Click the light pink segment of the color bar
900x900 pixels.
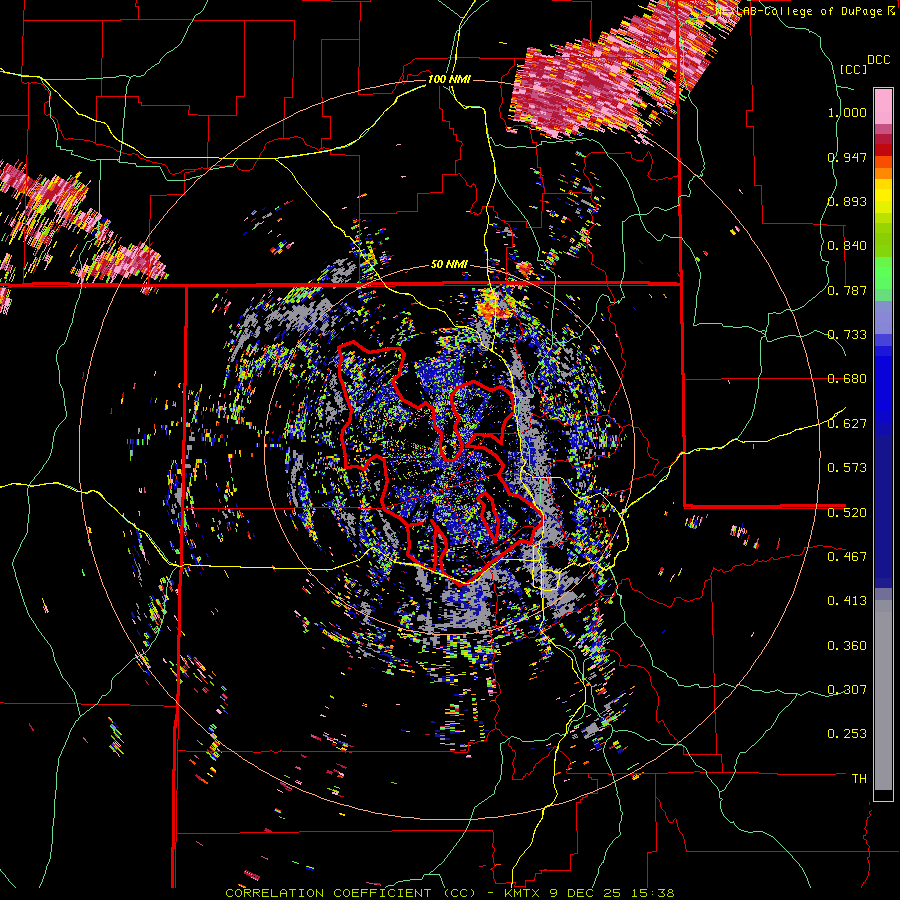883,106
